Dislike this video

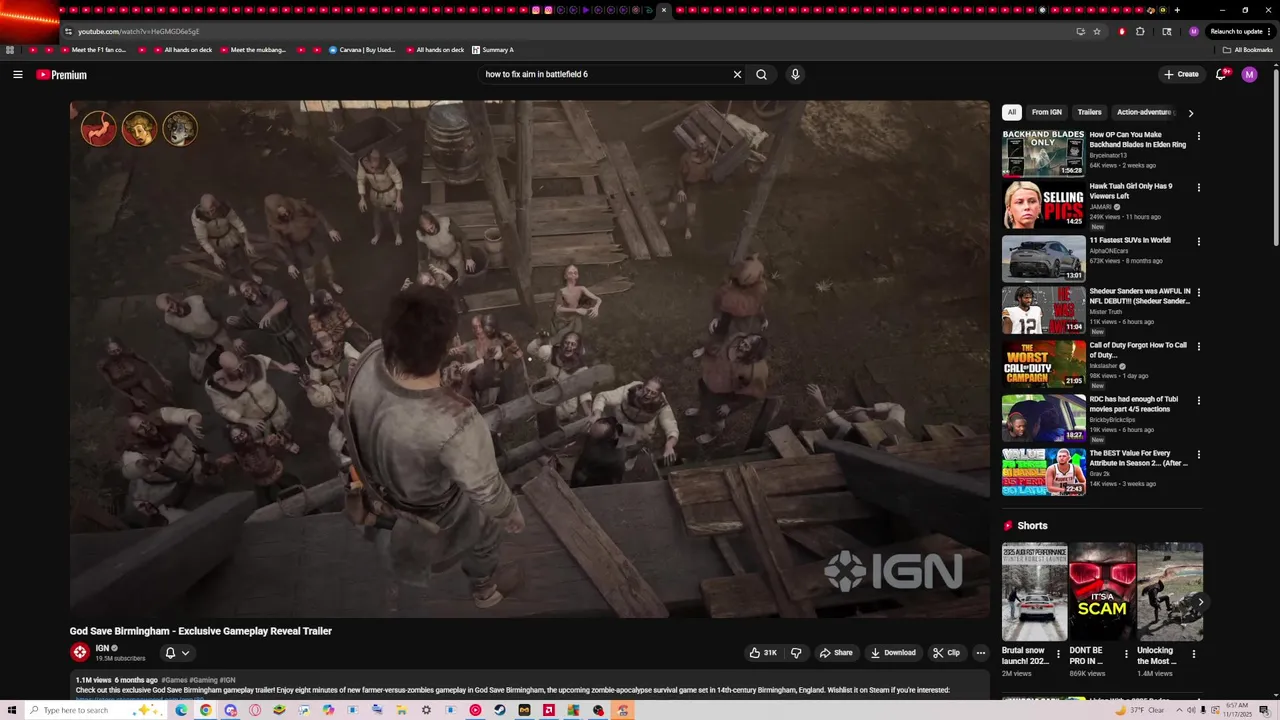[796, 653]
